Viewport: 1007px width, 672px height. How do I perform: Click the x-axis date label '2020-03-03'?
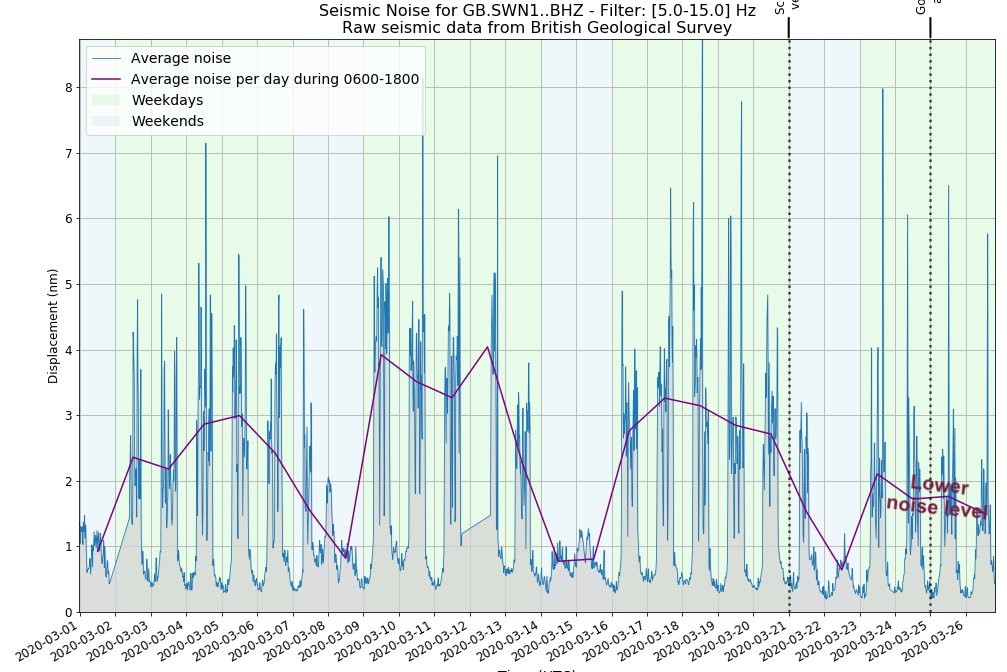tap(119, 641)
